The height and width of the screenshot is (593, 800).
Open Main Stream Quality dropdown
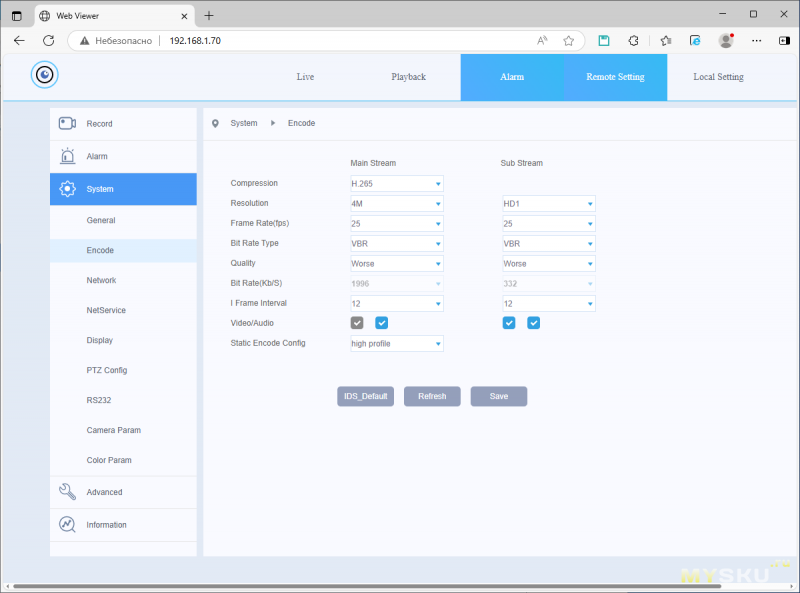click(396, 264)
